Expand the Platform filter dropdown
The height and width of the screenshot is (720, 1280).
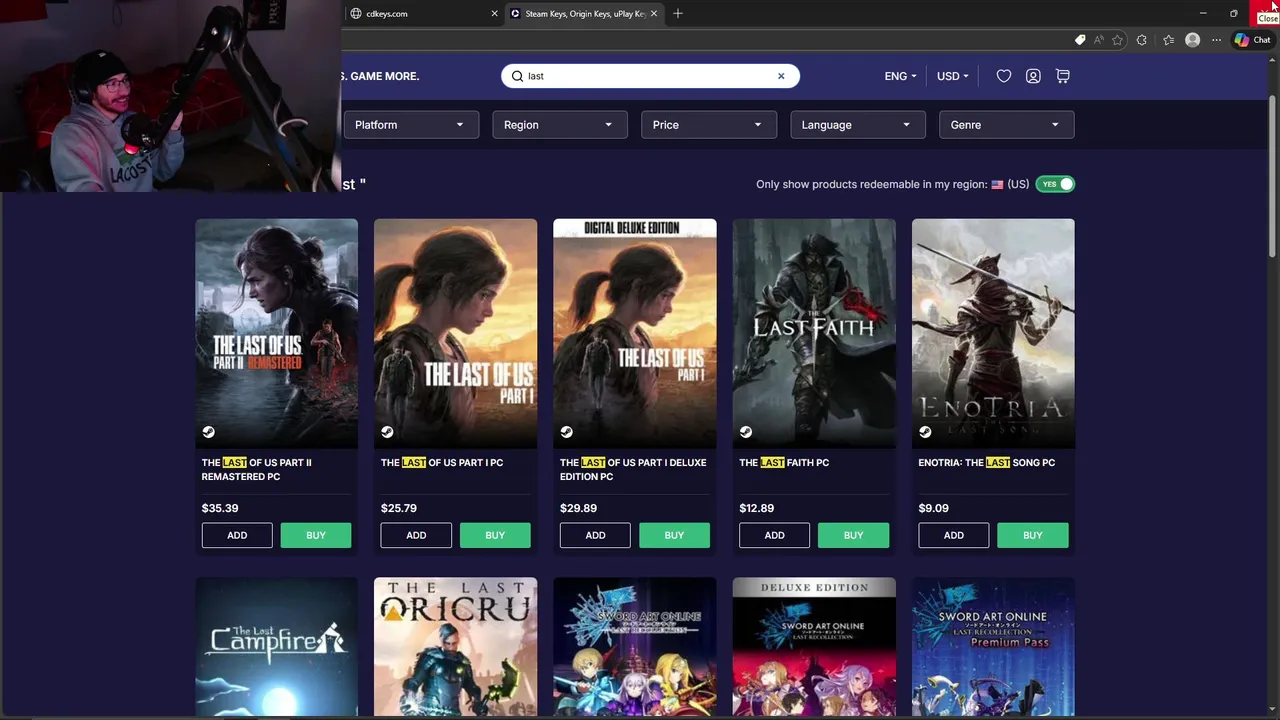410,125
